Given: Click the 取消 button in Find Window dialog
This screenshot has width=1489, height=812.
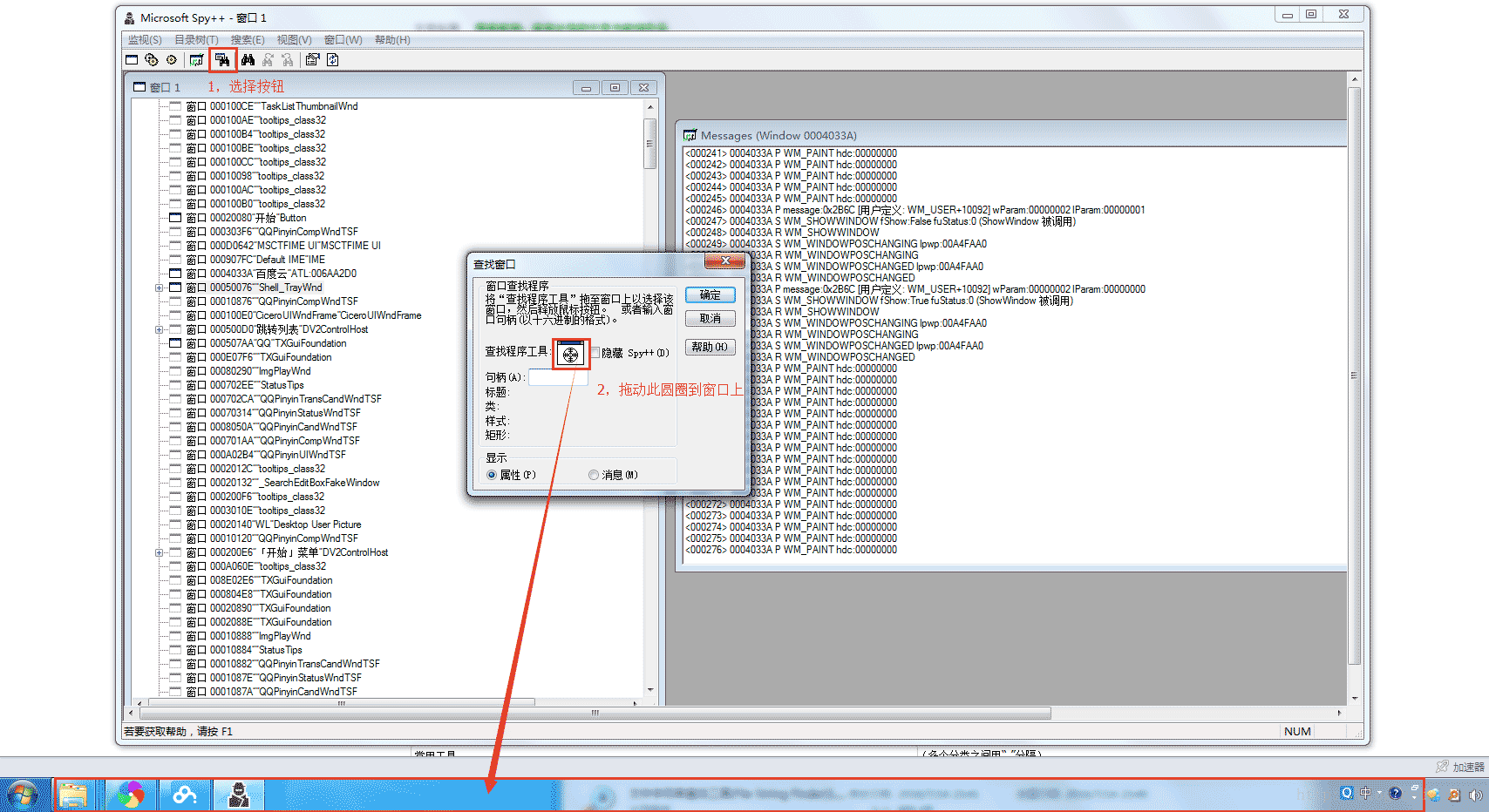Looking at the screenshot, I should [711, 319].
